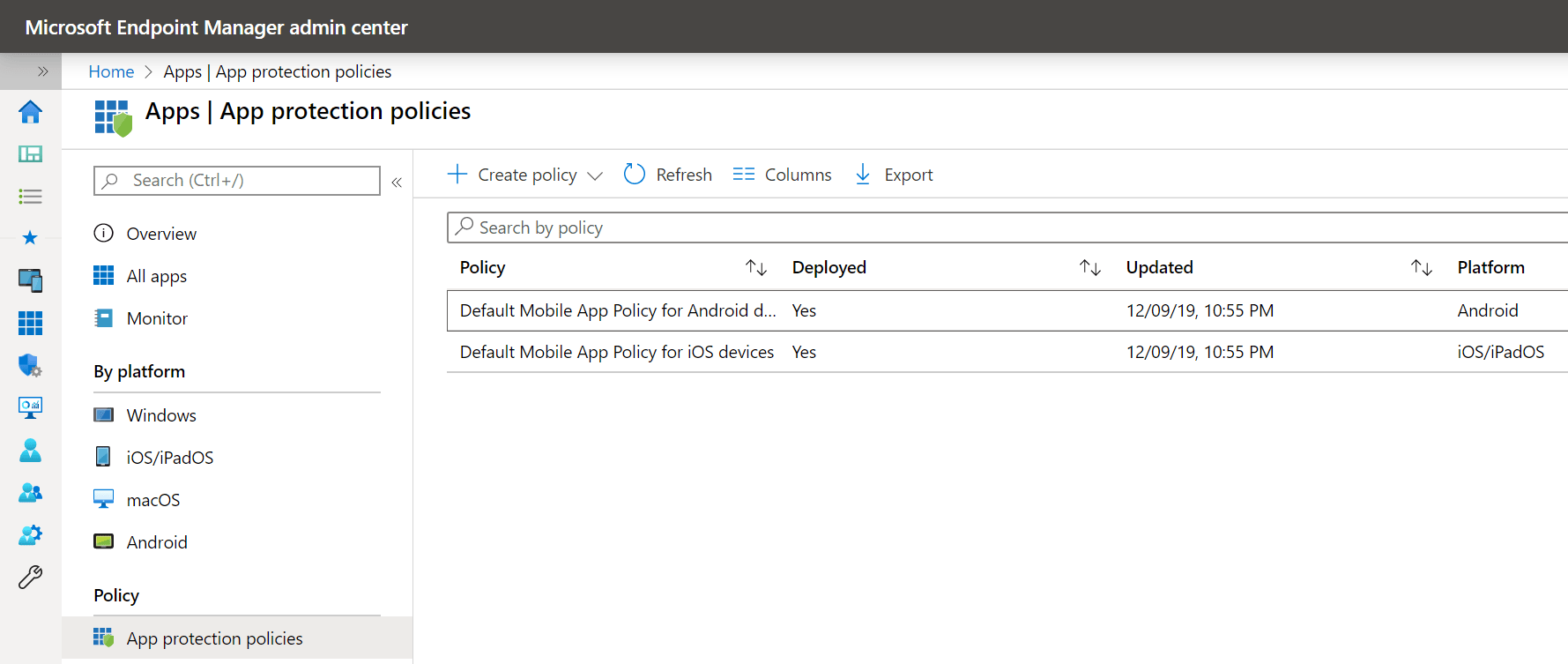Focus the Search (Ctrl+/) menu field

tap(237, 180)
